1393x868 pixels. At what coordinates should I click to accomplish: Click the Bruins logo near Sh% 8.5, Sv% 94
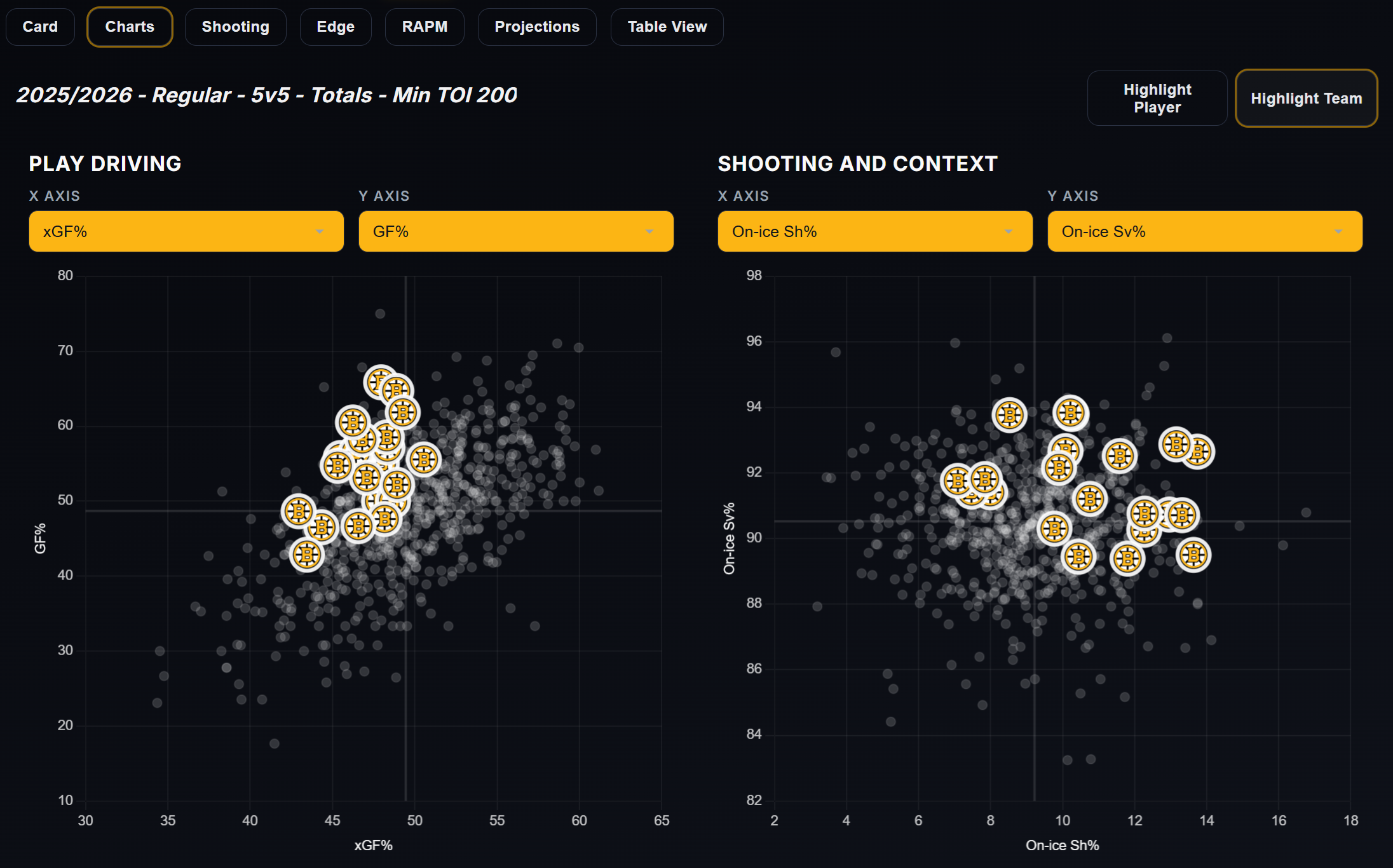tap(1009, 415)
